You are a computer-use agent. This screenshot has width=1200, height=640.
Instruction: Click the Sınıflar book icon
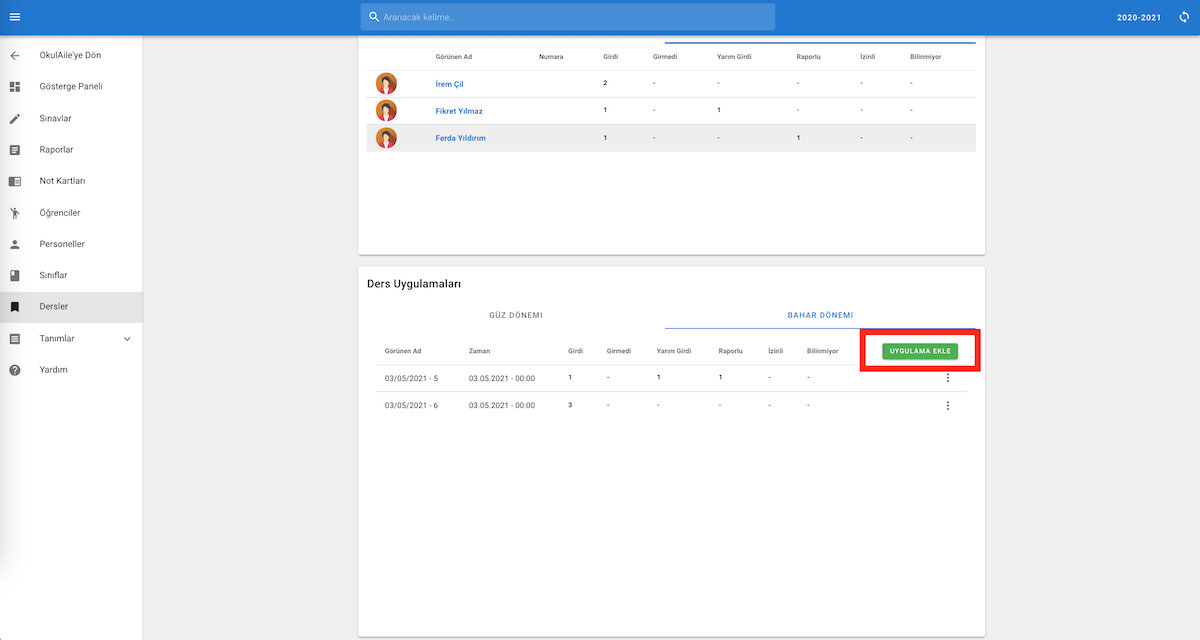point(15,275)
